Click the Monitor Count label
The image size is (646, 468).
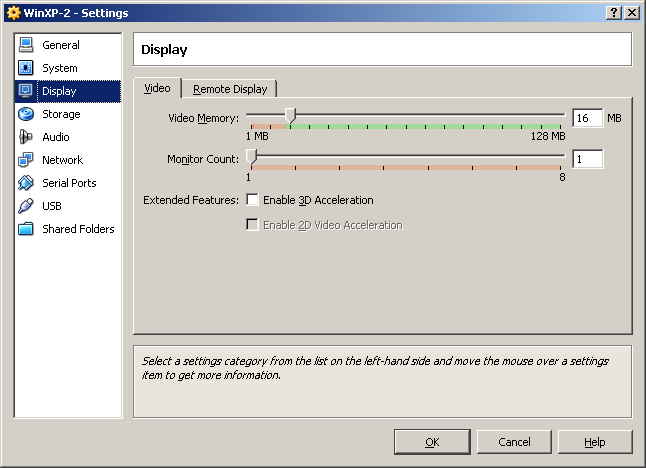tap(203, 159)
